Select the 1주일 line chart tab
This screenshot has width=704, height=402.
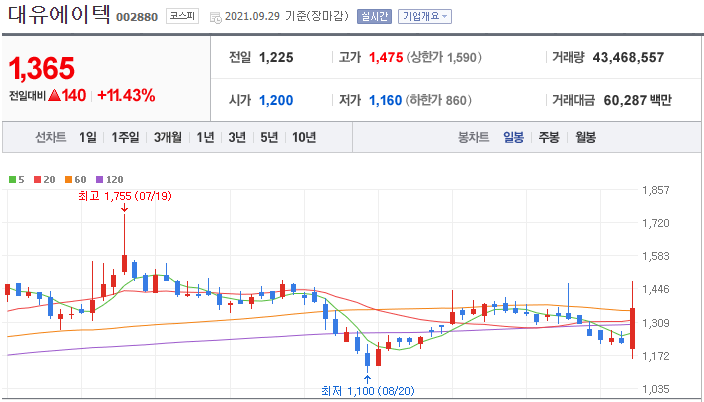click(x=125, y=137)
